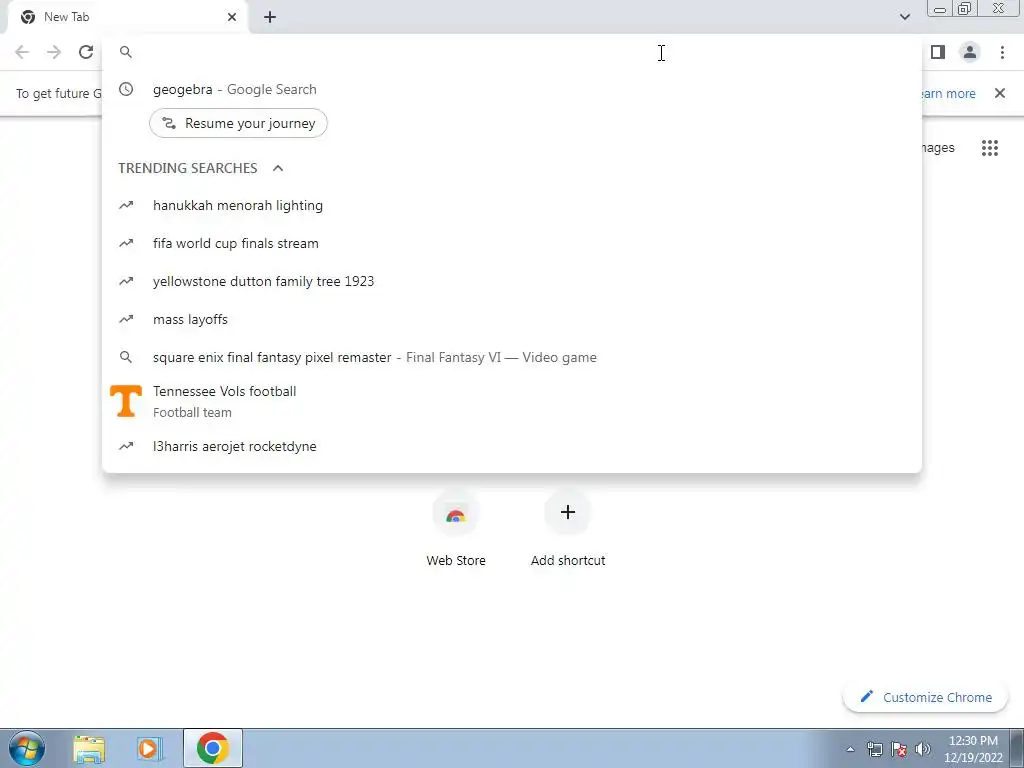Select l3harris aerojet rocketdyne suggestion

click(512, 447)
